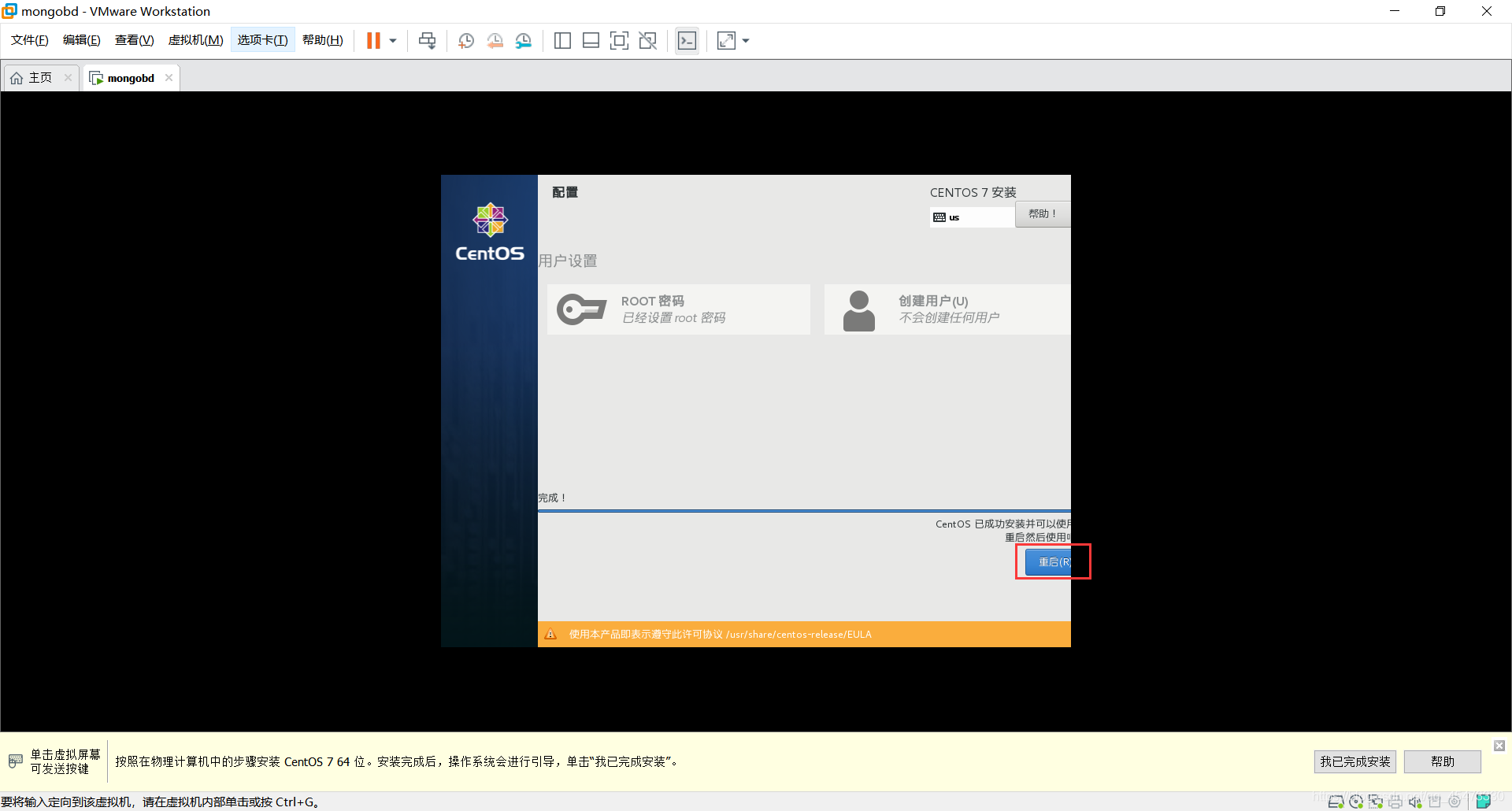Take a snapshot of the VM

click(466, 41)
